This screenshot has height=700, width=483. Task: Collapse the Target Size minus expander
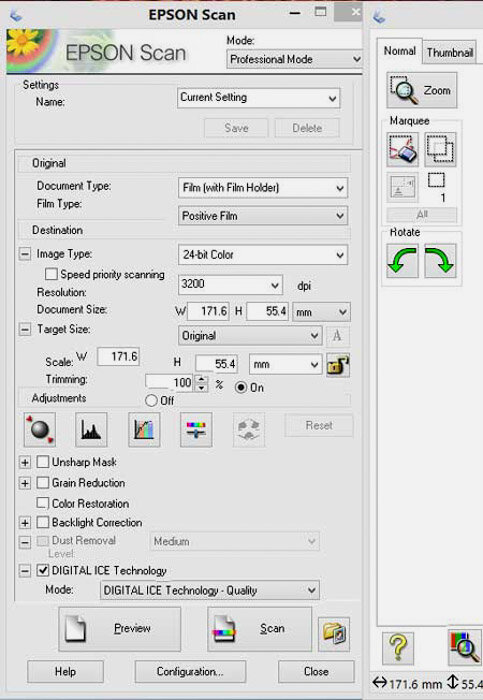(x=25, y=329)
